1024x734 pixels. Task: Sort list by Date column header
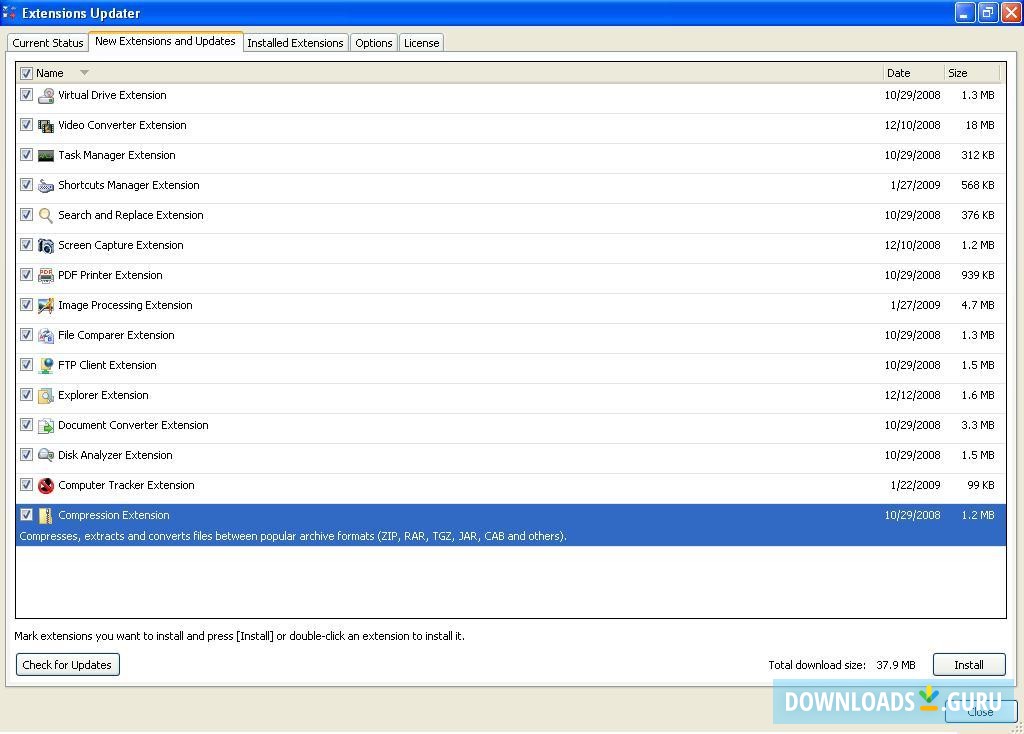(913, 73)
